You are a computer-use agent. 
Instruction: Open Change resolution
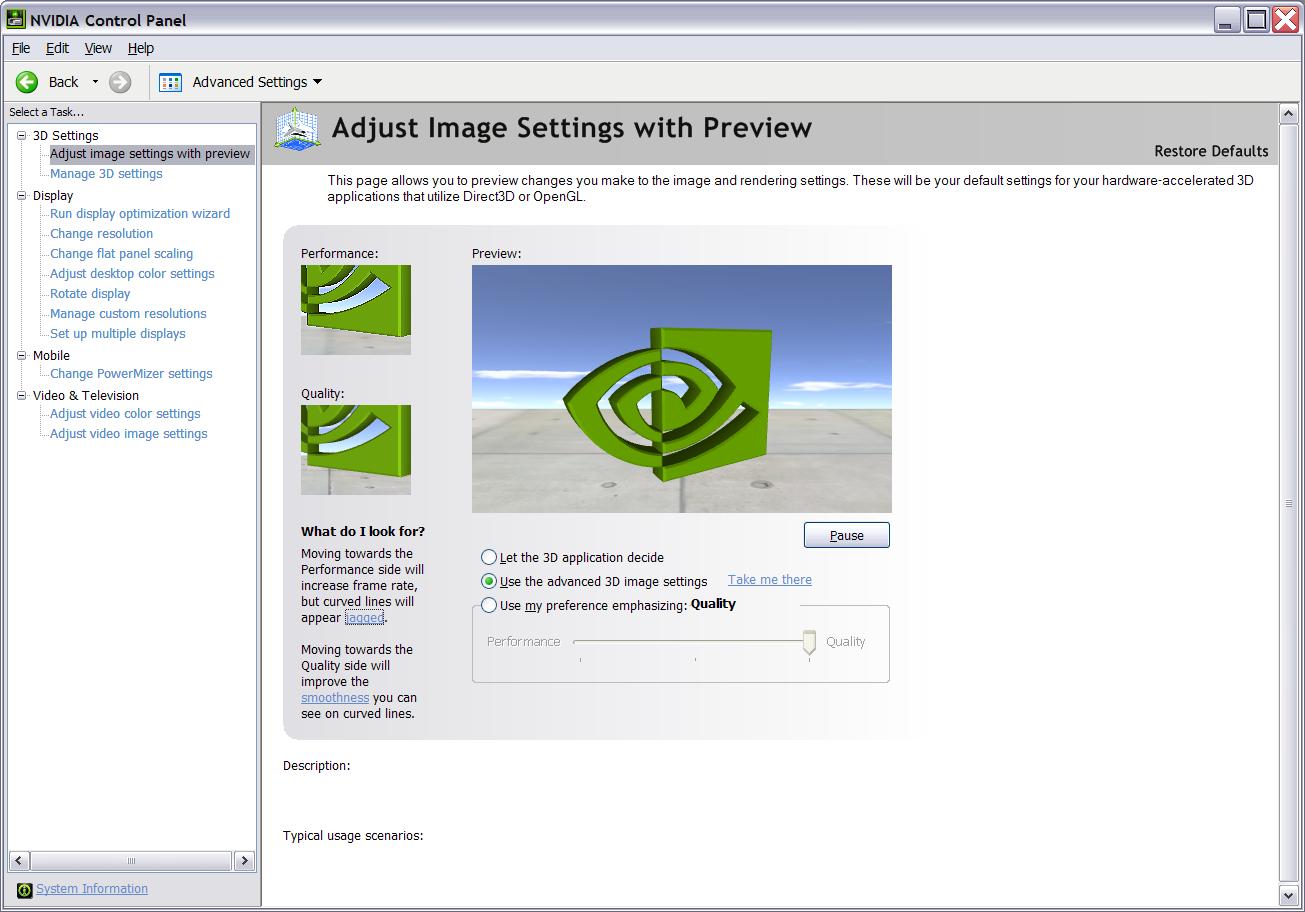102,234
